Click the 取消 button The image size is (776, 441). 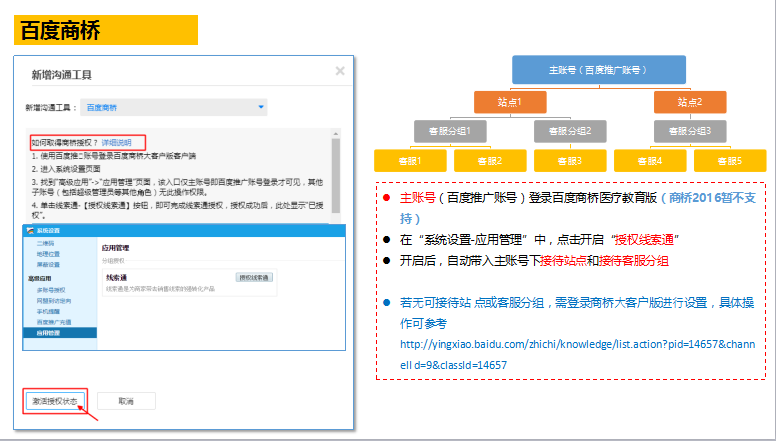coord(126,401)
